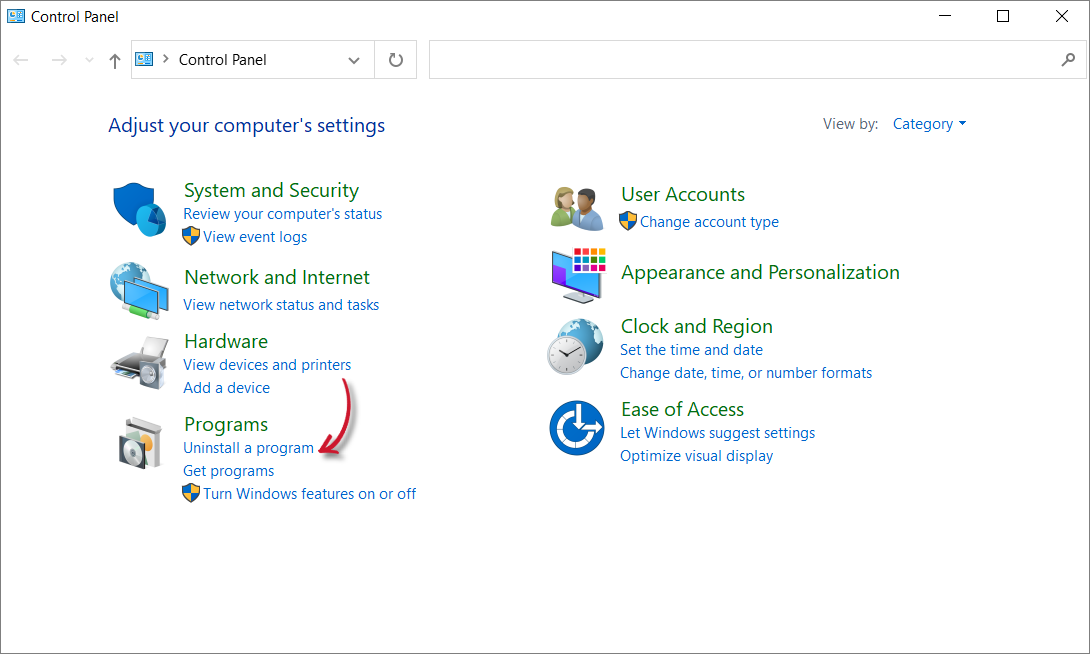Close the Control Panel window
The width and height of the screenshot is (1090, 654).
tap(1061, 16)
